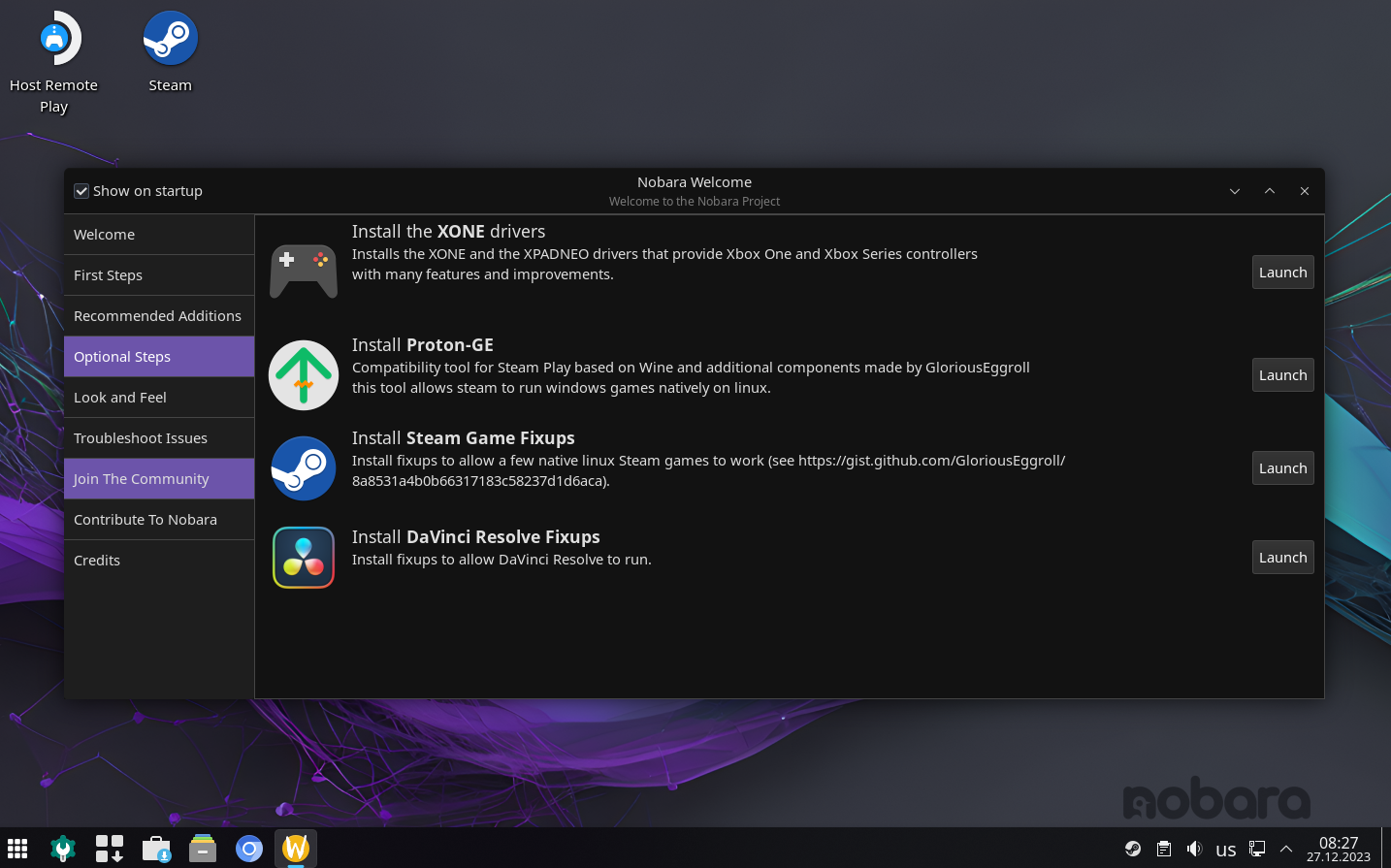Click the 'Install fixups to allow DaVinci Resolve to run.' text

click(501, 560)
